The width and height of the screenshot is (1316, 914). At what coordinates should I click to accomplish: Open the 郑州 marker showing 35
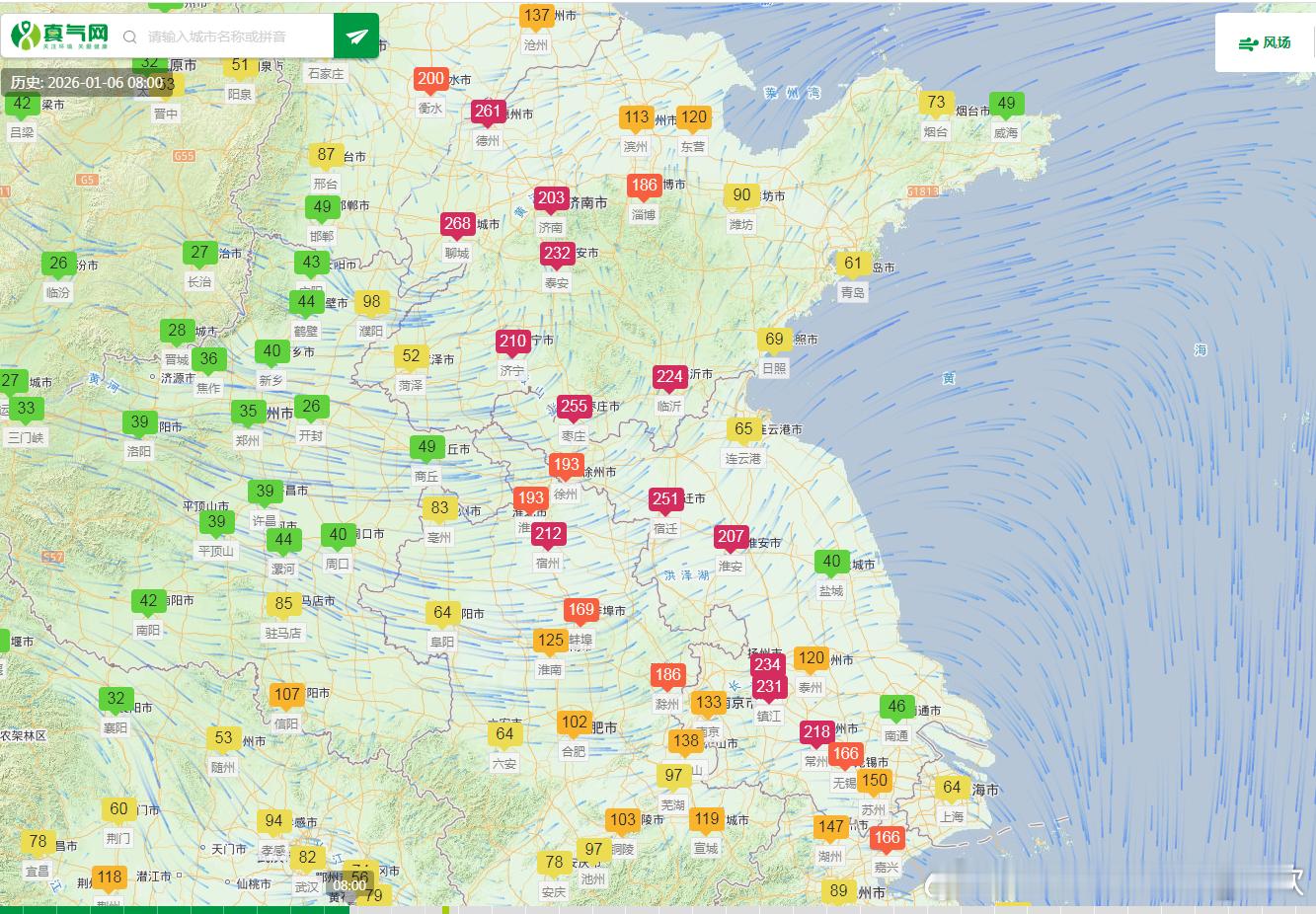[x=248, y=412]
